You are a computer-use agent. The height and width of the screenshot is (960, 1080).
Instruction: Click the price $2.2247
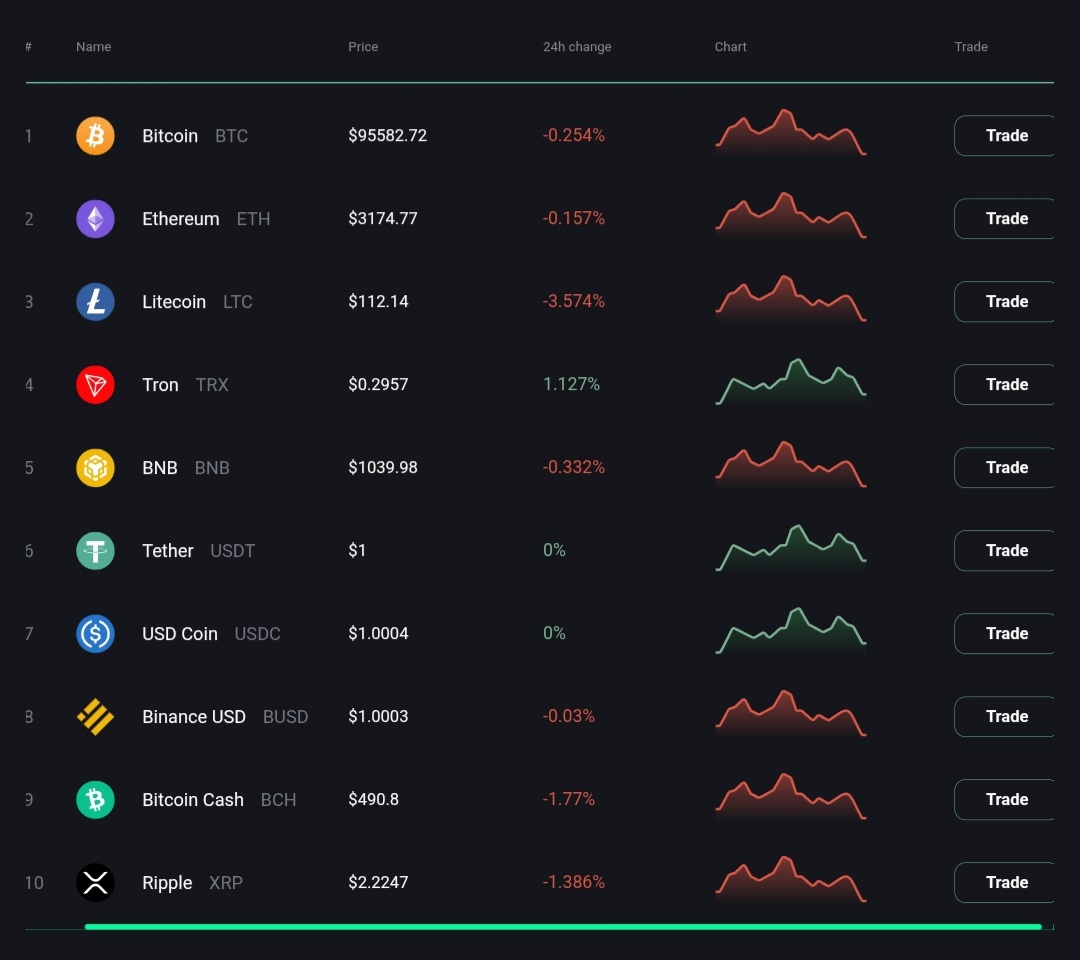pos(378,883)
